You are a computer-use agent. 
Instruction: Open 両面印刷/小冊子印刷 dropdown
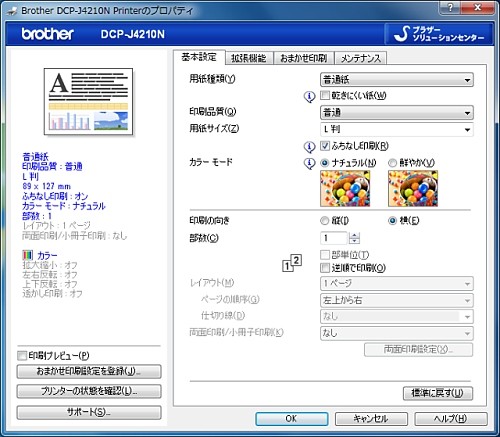(x=397, y=333)
